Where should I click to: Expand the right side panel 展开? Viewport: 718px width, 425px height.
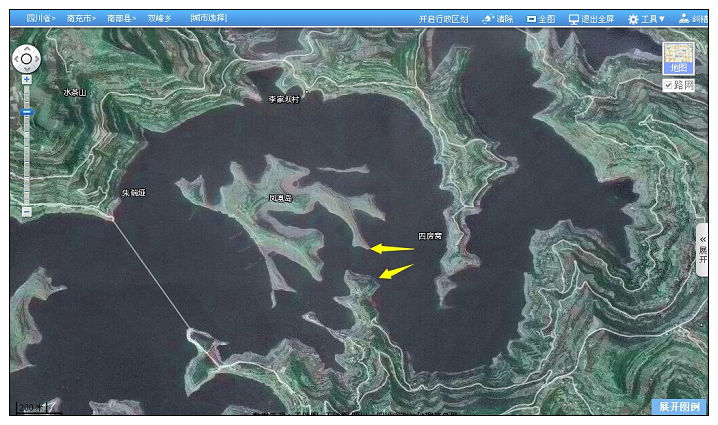tap(703, 250)
